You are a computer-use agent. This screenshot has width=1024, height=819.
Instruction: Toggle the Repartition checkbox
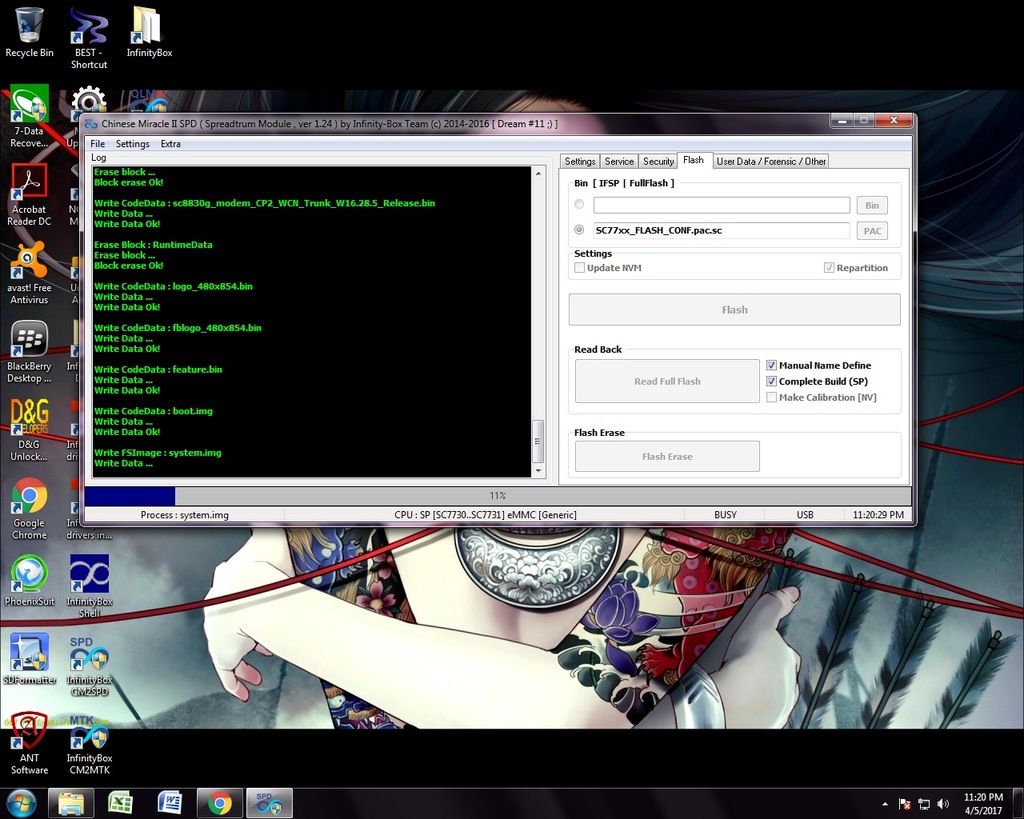[x=829, y=268]
